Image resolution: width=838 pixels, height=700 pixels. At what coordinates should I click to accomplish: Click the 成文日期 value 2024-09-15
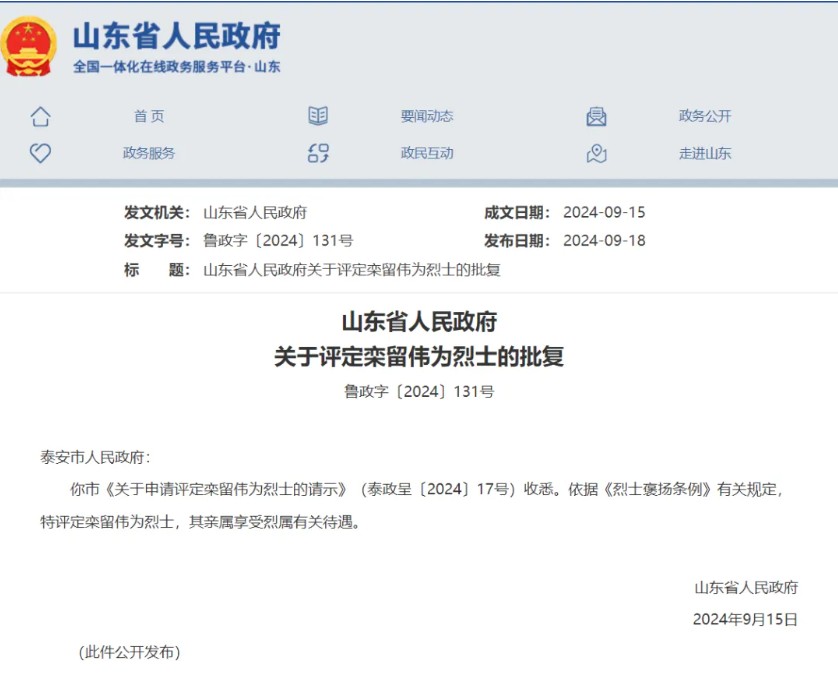point(604,213)
